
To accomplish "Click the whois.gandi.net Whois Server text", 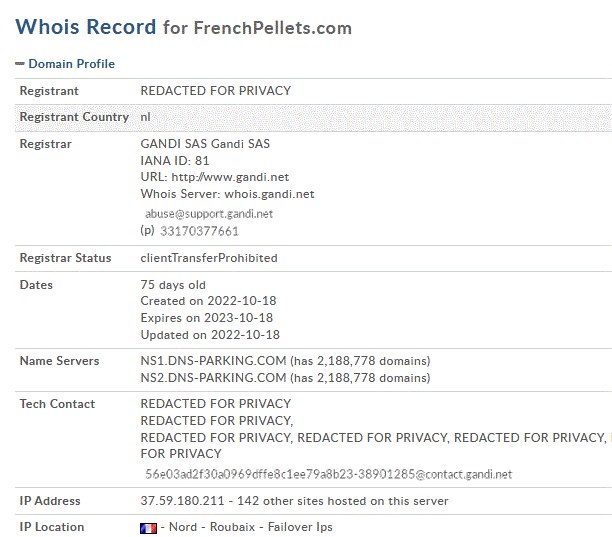I will [269, 194].
